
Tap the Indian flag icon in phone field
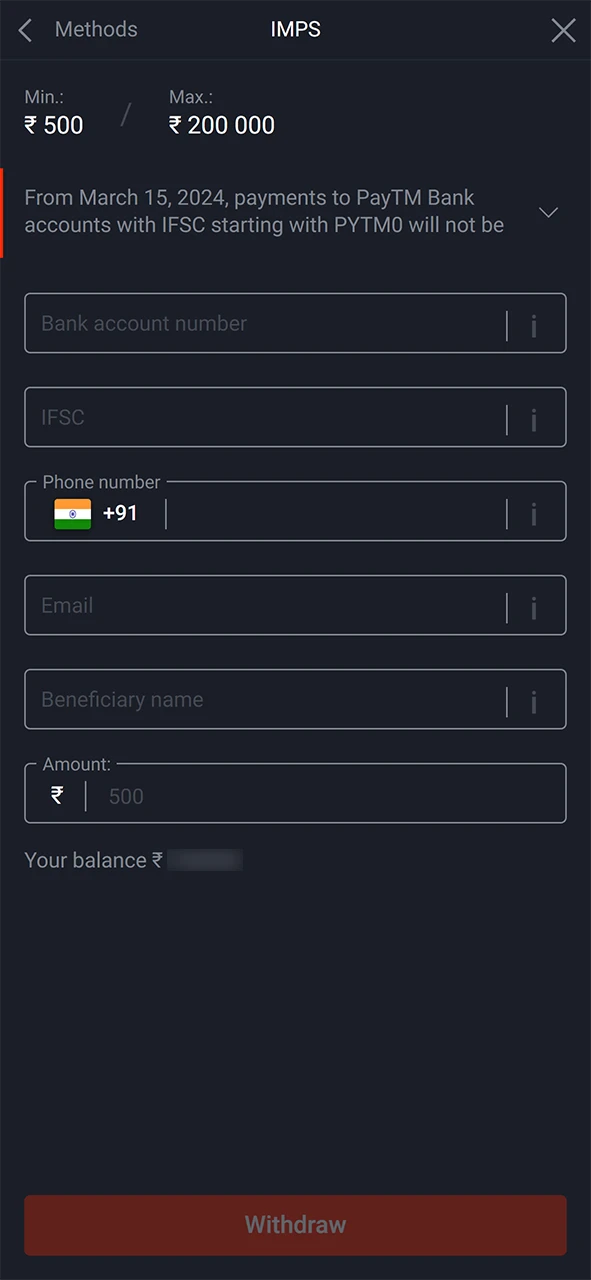pyautogui.click(x=72, y=513)
